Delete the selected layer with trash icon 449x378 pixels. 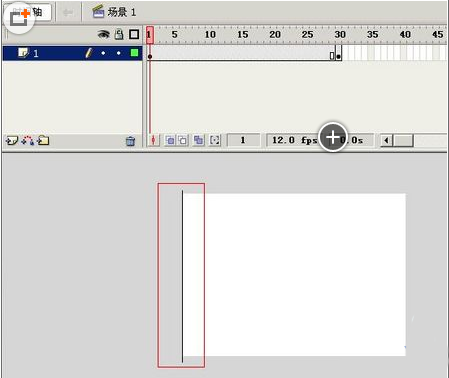(x=130, y=141)
